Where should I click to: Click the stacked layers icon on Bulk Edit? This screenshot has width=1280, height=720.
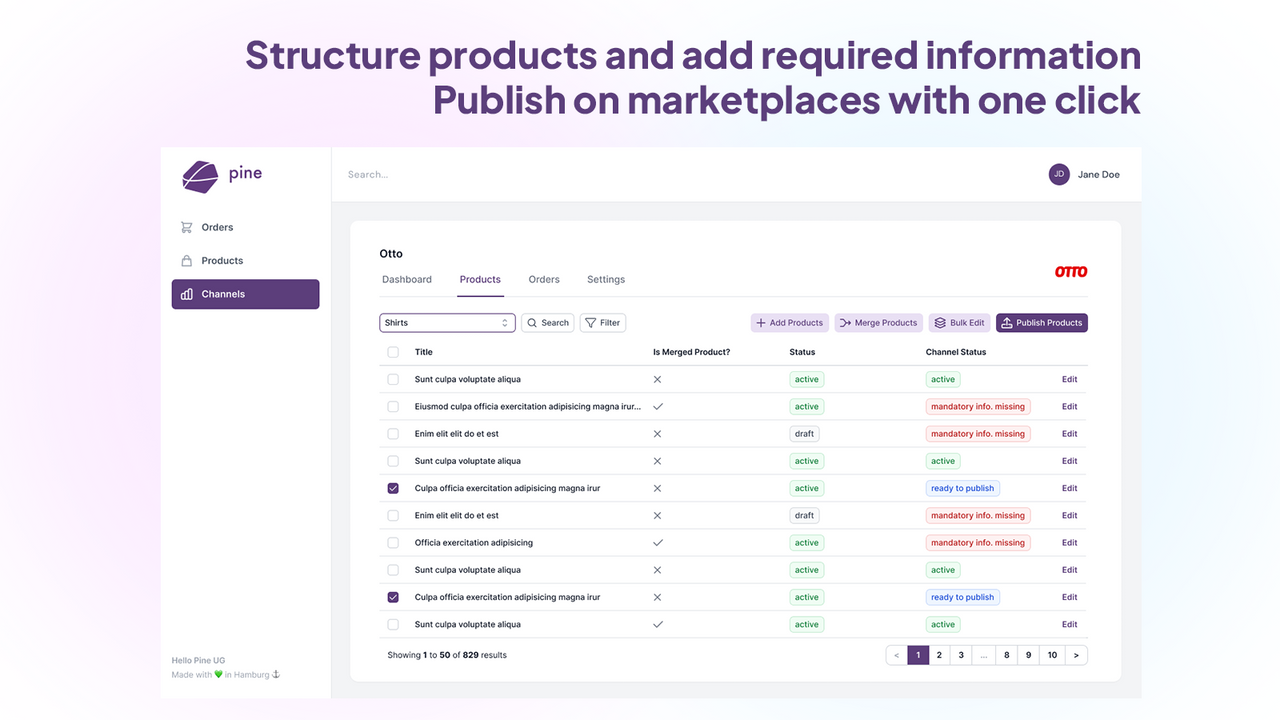click(x=938, y=322)
